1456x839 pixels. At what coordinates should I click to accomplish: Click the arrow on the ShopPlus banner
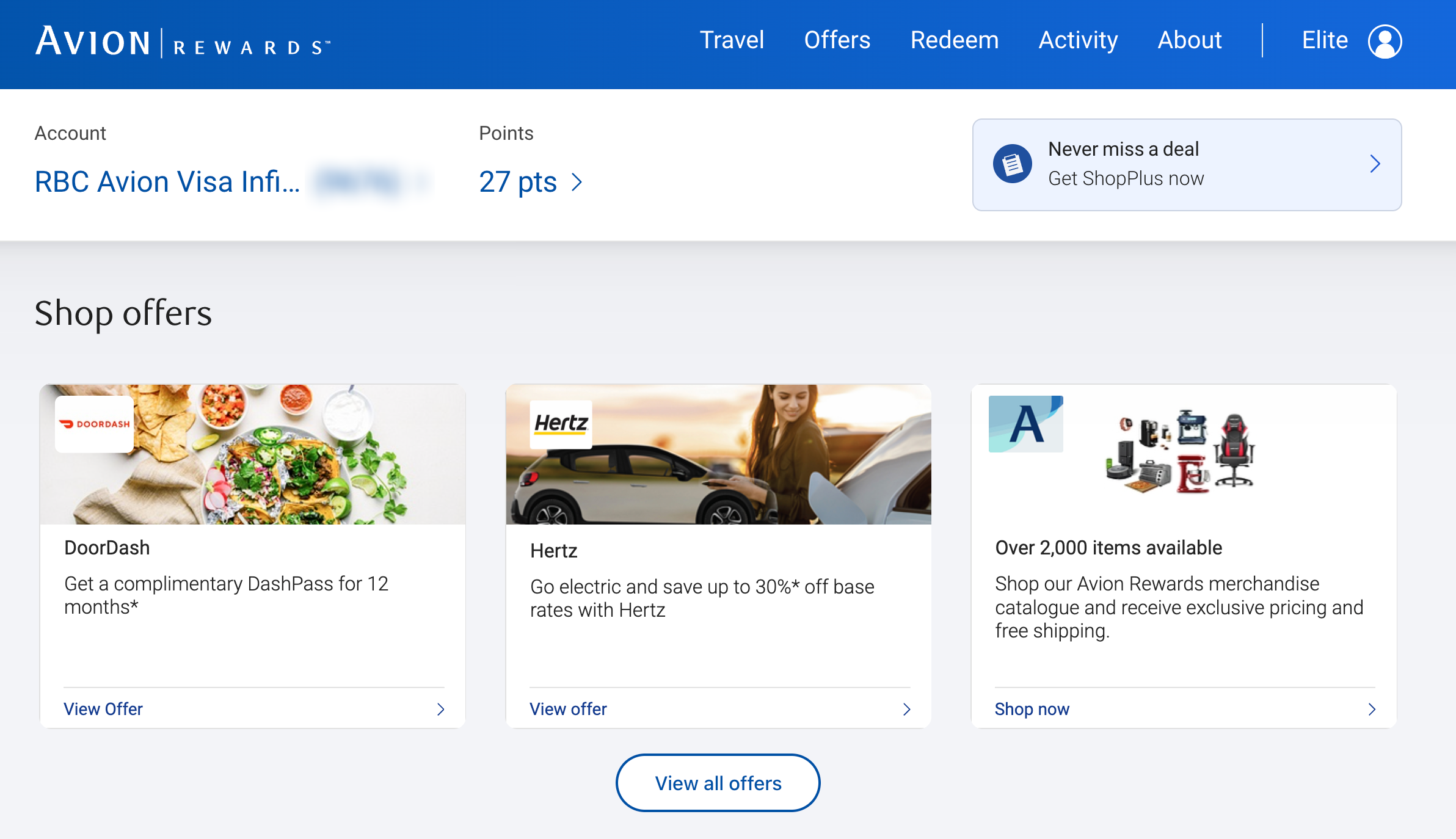click(1375, 164)
